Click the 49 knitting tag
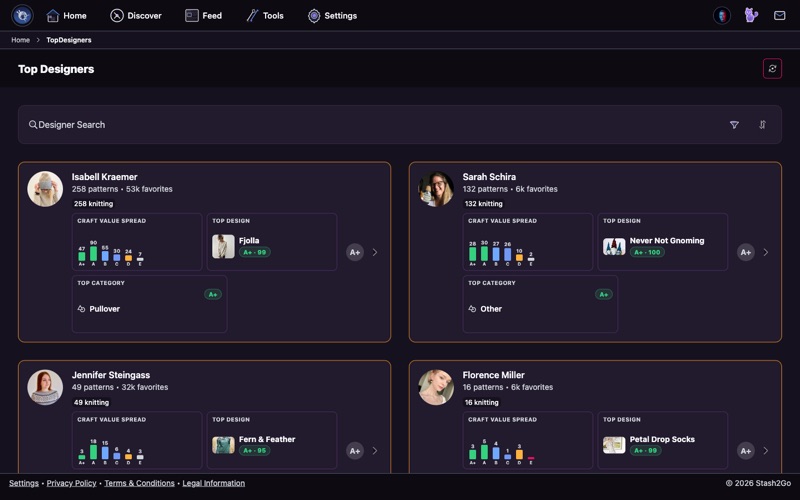 click(91, 402)
